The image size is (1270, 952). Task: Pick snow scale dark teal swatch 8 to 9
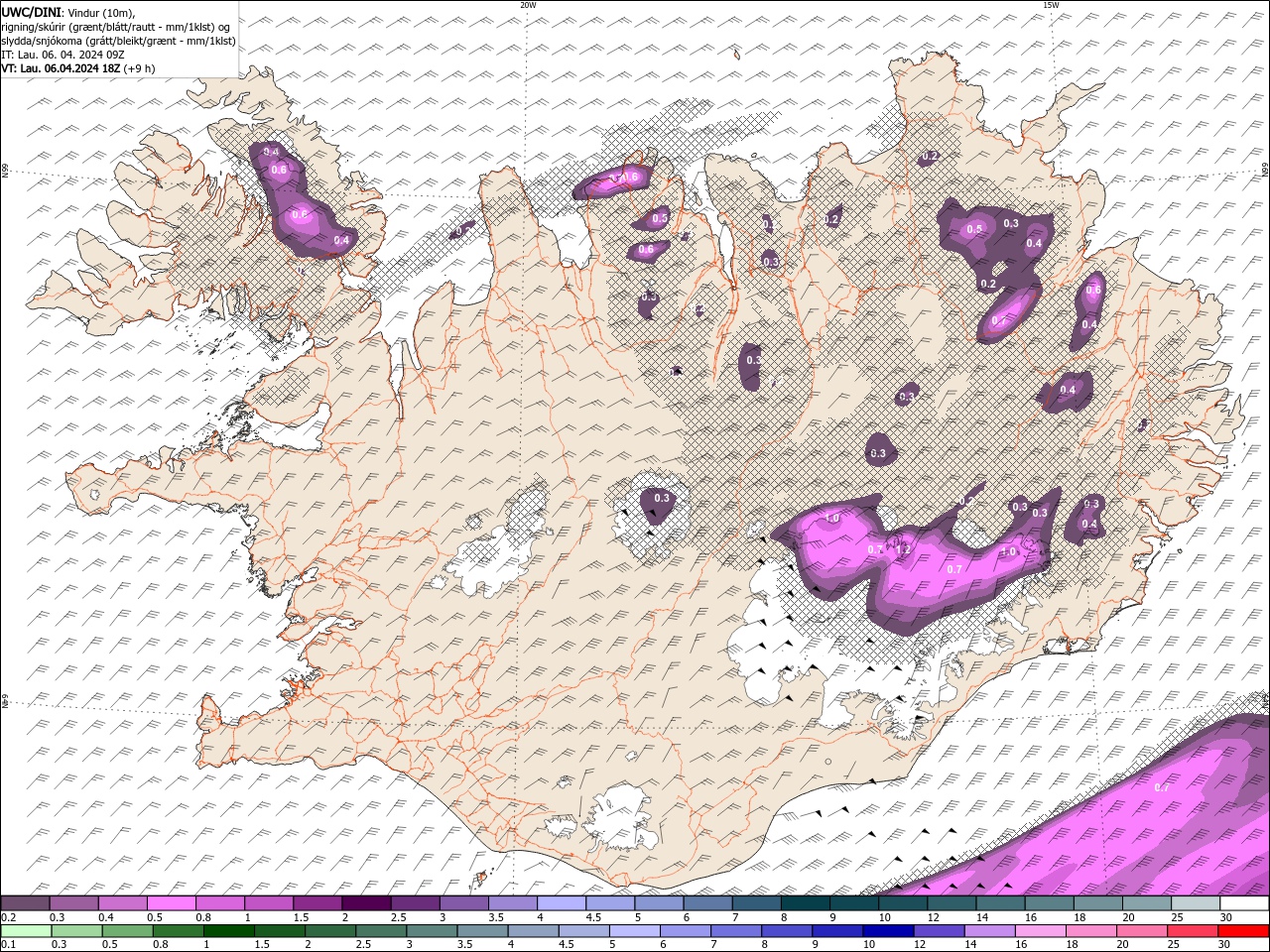point(805,903)
